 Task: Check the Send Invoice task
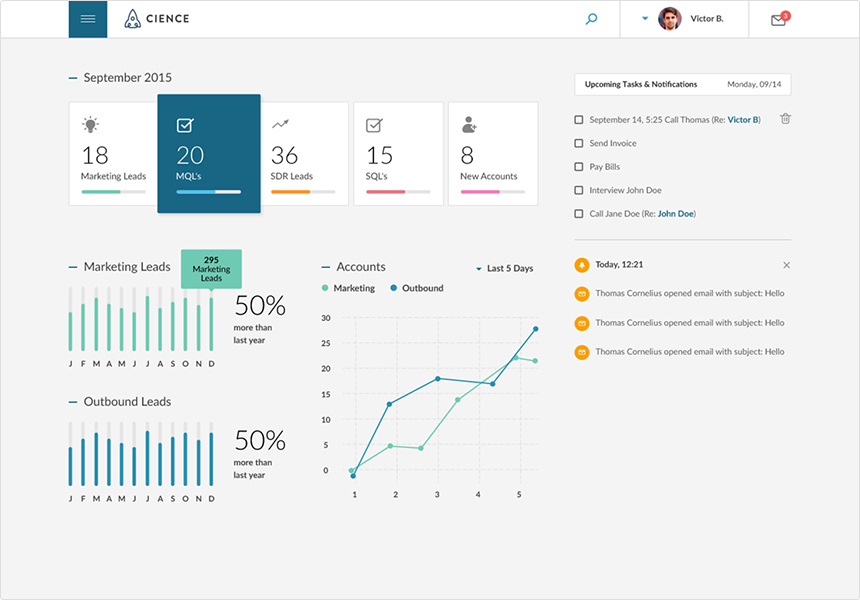tap(579, 144)
